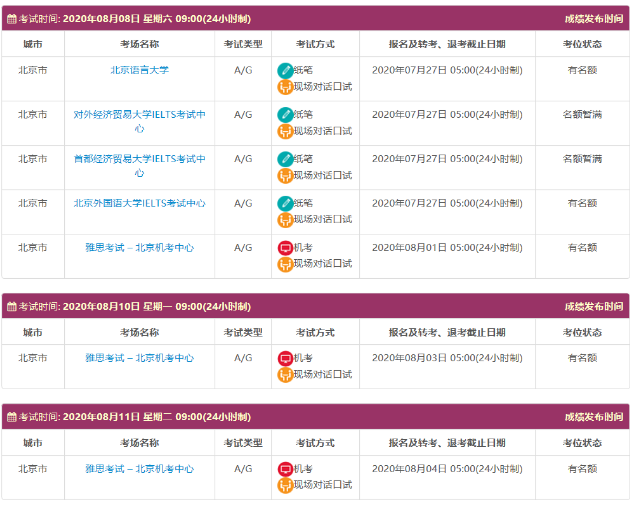This screenshot has height=505, width=636.
Task: Click the 纸笔 pencil icon in 对外经济贸易大学 row
Action: 285,115
